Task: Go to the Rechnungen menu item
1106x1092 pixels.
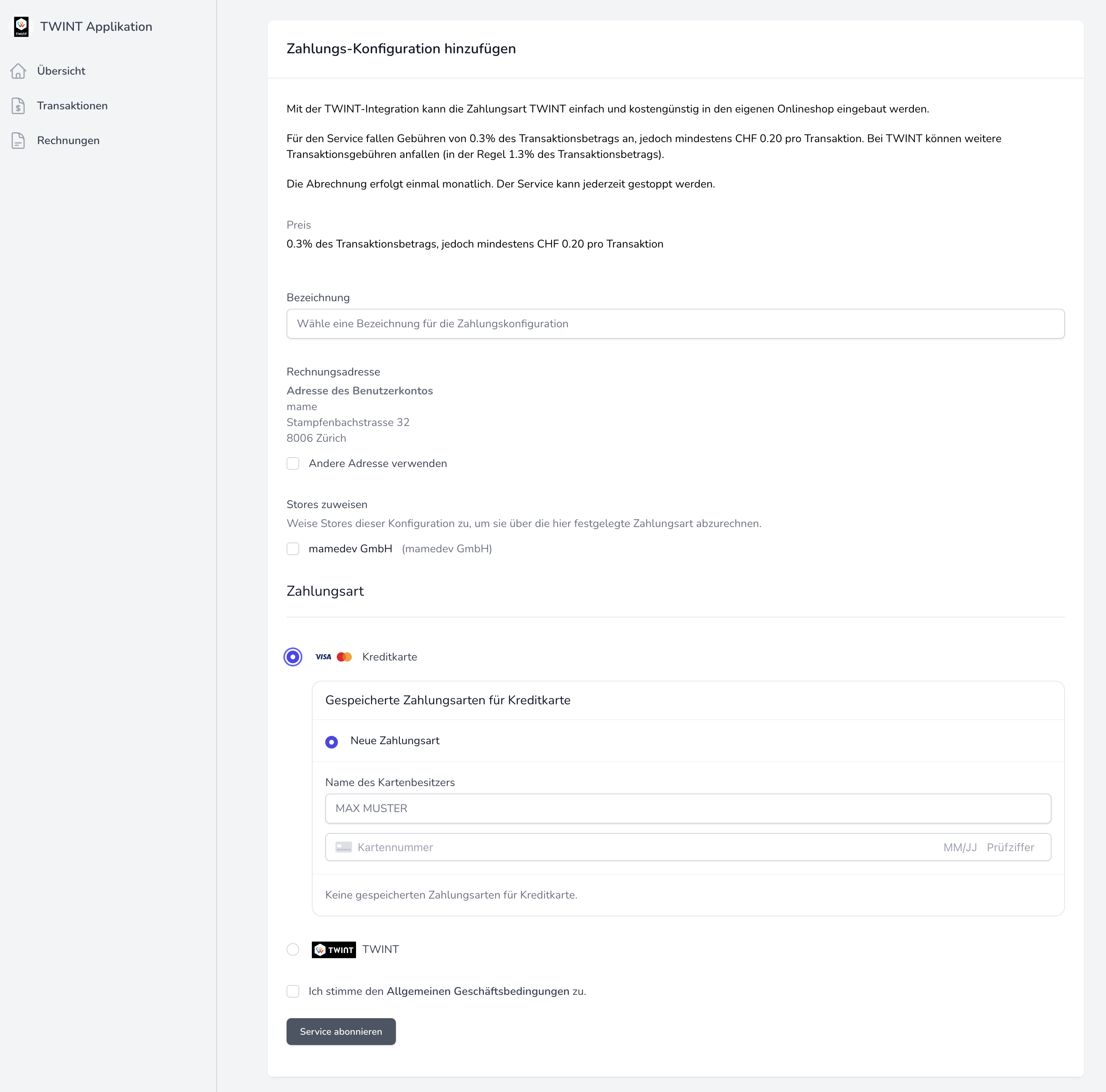Action: click(68, 141)
